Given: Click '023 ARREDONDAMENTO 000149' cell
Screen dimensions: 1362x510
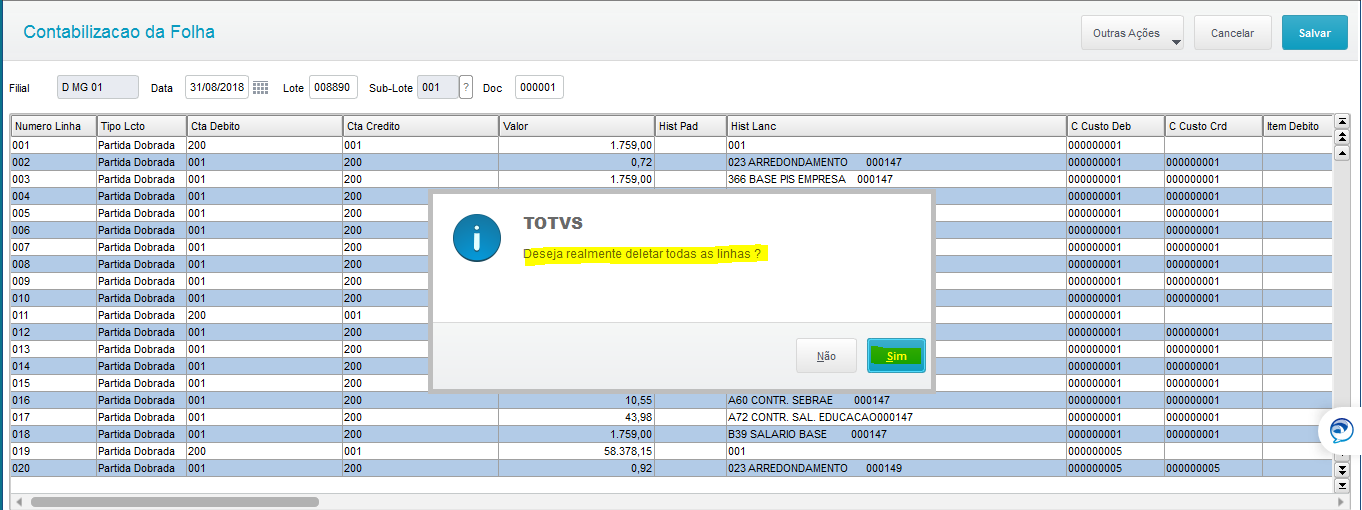Looking at the screenshot, I should click(896, 468).
